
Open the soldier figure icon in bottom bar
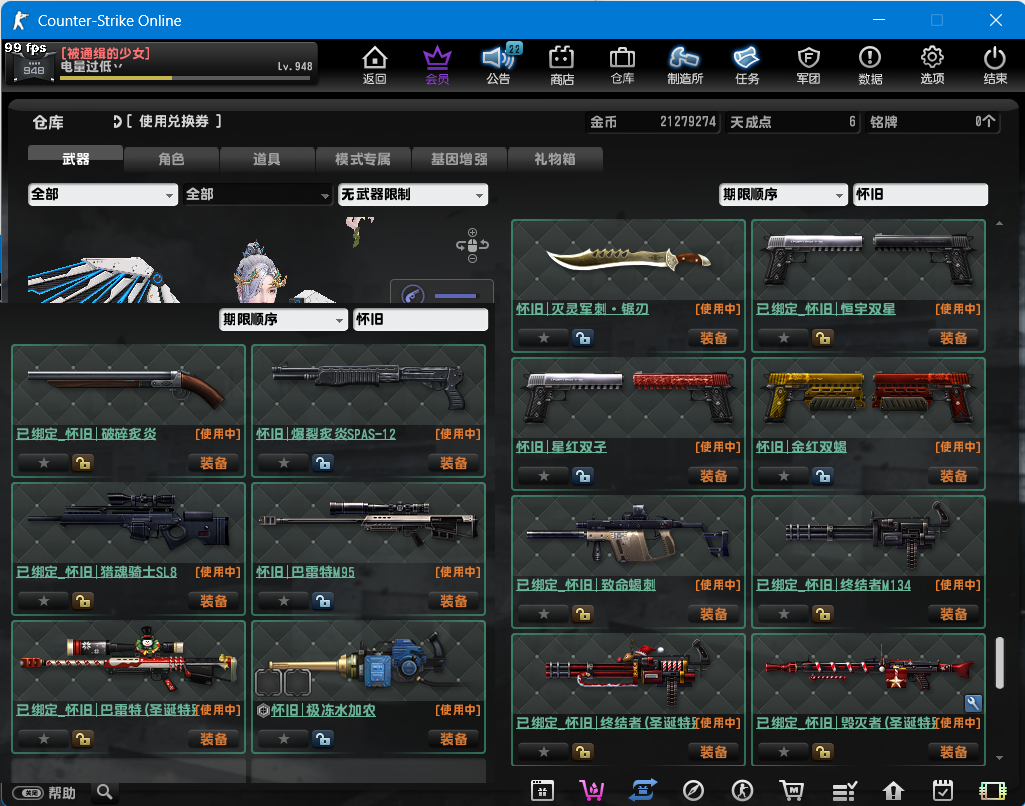click(742, 791)
